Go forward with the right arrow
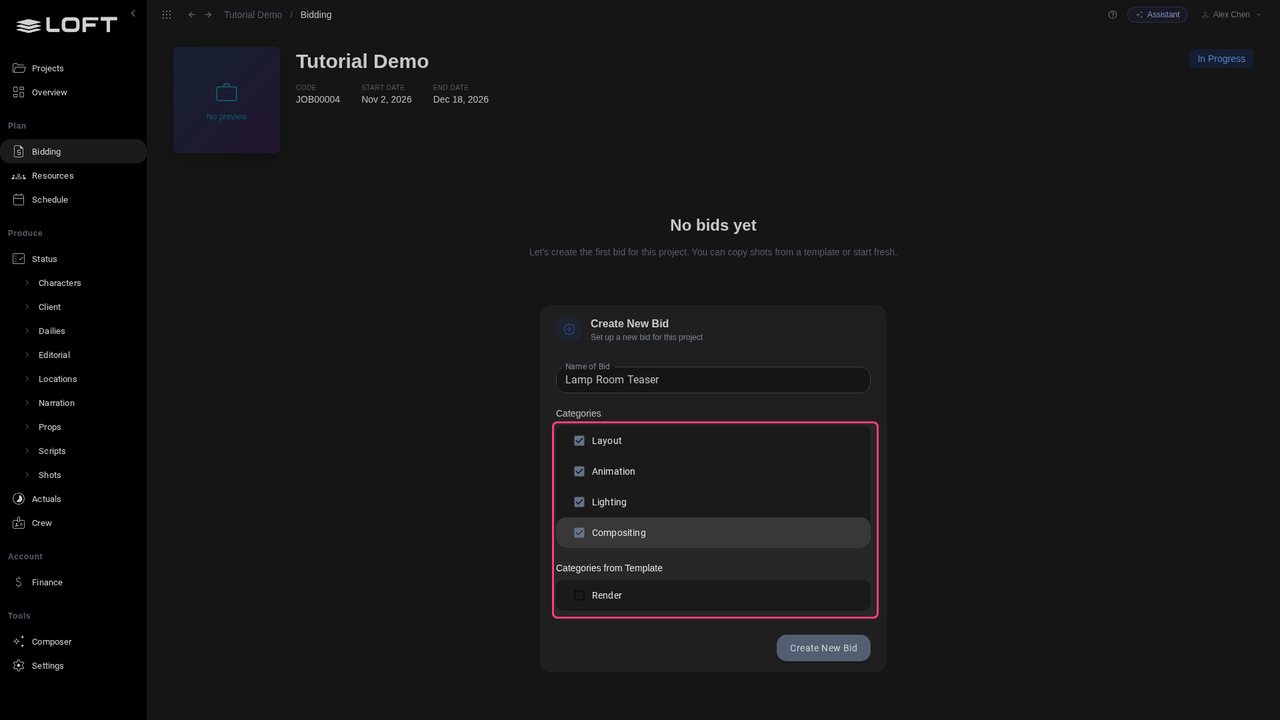This screenshot has height=720, width=1280. coord(208,15)
